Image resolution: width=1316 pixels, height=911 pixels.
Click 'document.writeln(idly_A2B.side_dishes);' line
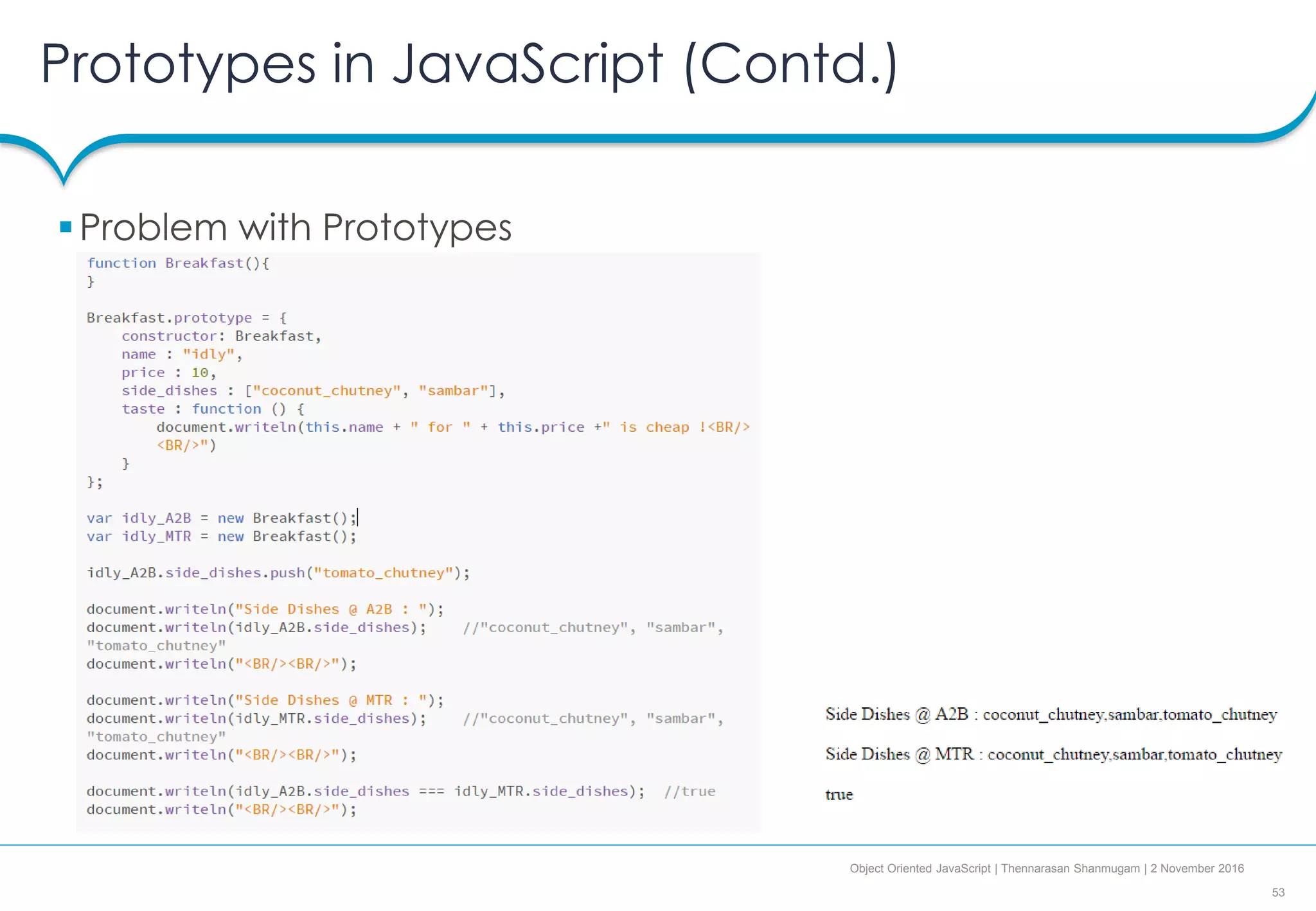click(x=256, y=628)
